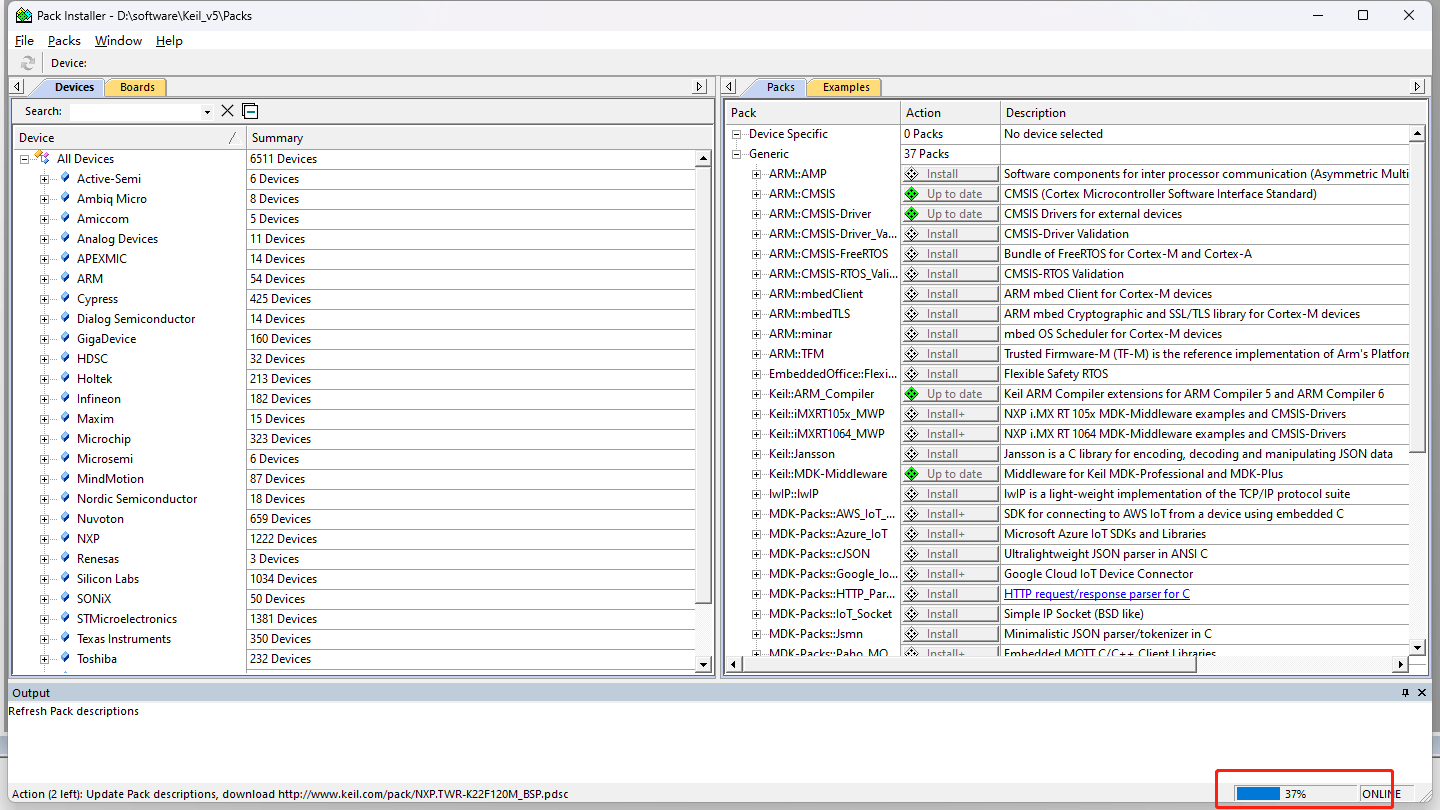Click the refresh pack descriptions toolbar icon
Viewport: 1440px width, 810px height.
(28, 63)
